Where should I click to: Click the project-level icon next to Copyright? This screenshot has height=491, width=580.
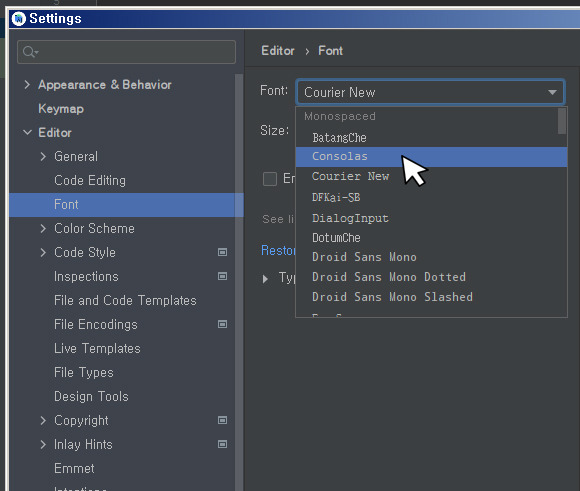(x=222, y=420)
